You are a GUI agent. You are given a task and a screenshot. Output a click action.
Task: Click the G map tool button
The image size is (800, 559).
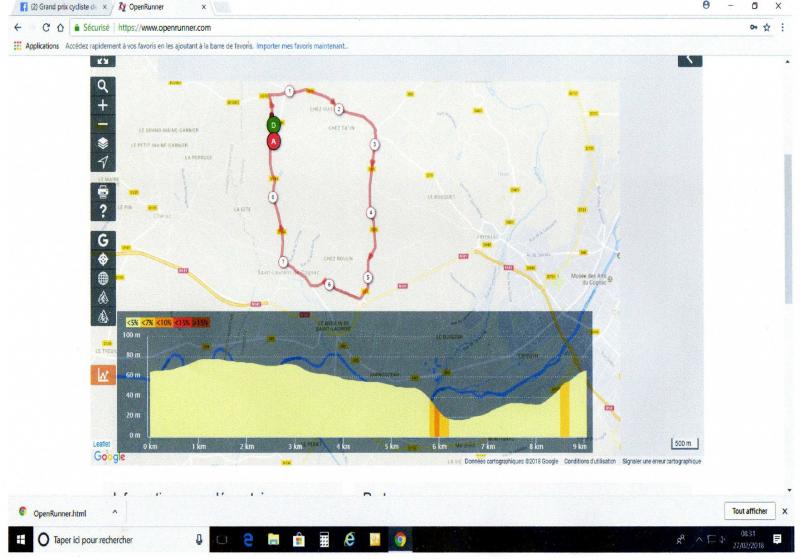pyautogui.click(x=103, y=240)
